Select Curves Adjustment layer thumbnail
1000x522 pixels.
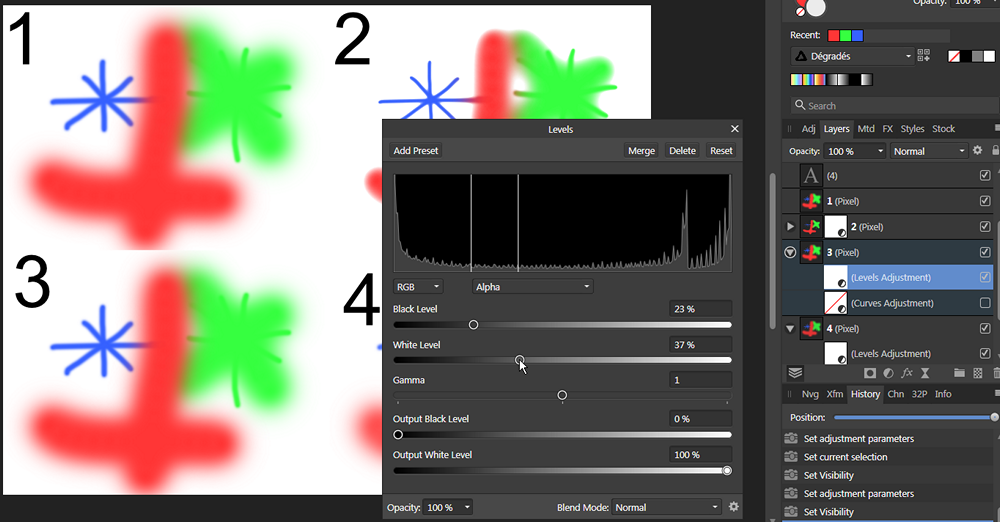point(835,303)
